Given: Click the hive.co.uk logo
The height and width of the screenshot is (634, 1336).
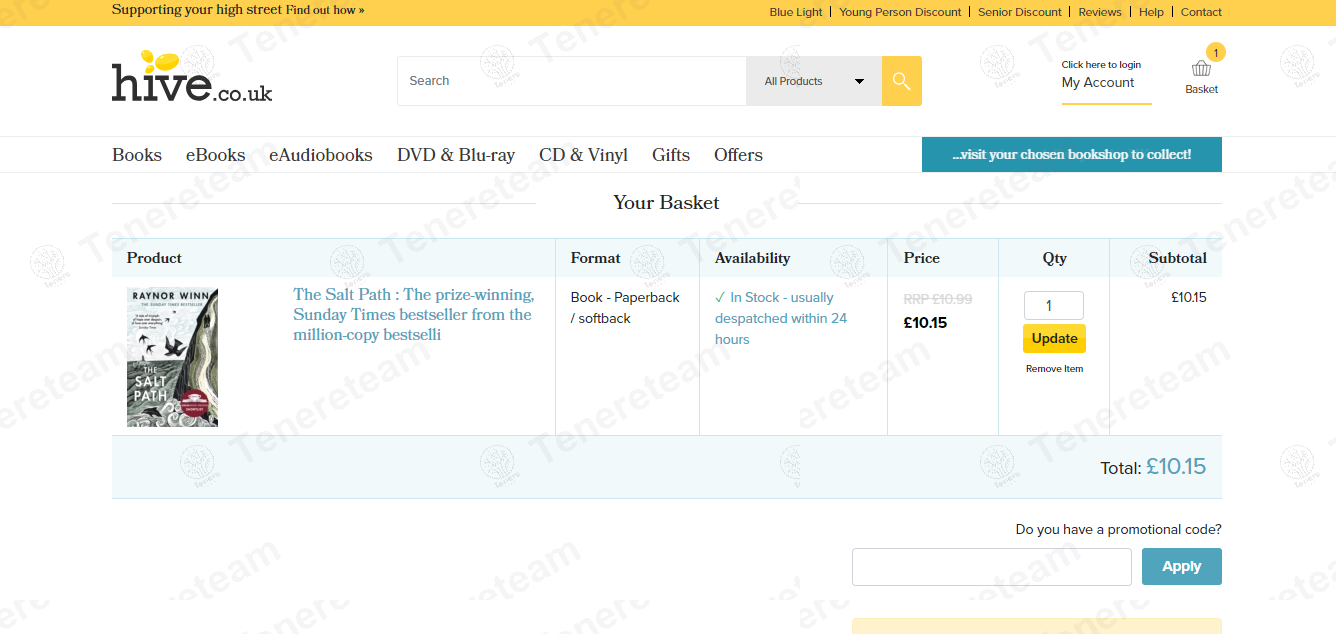Looking at the screenshot, I should click(192, 76).
